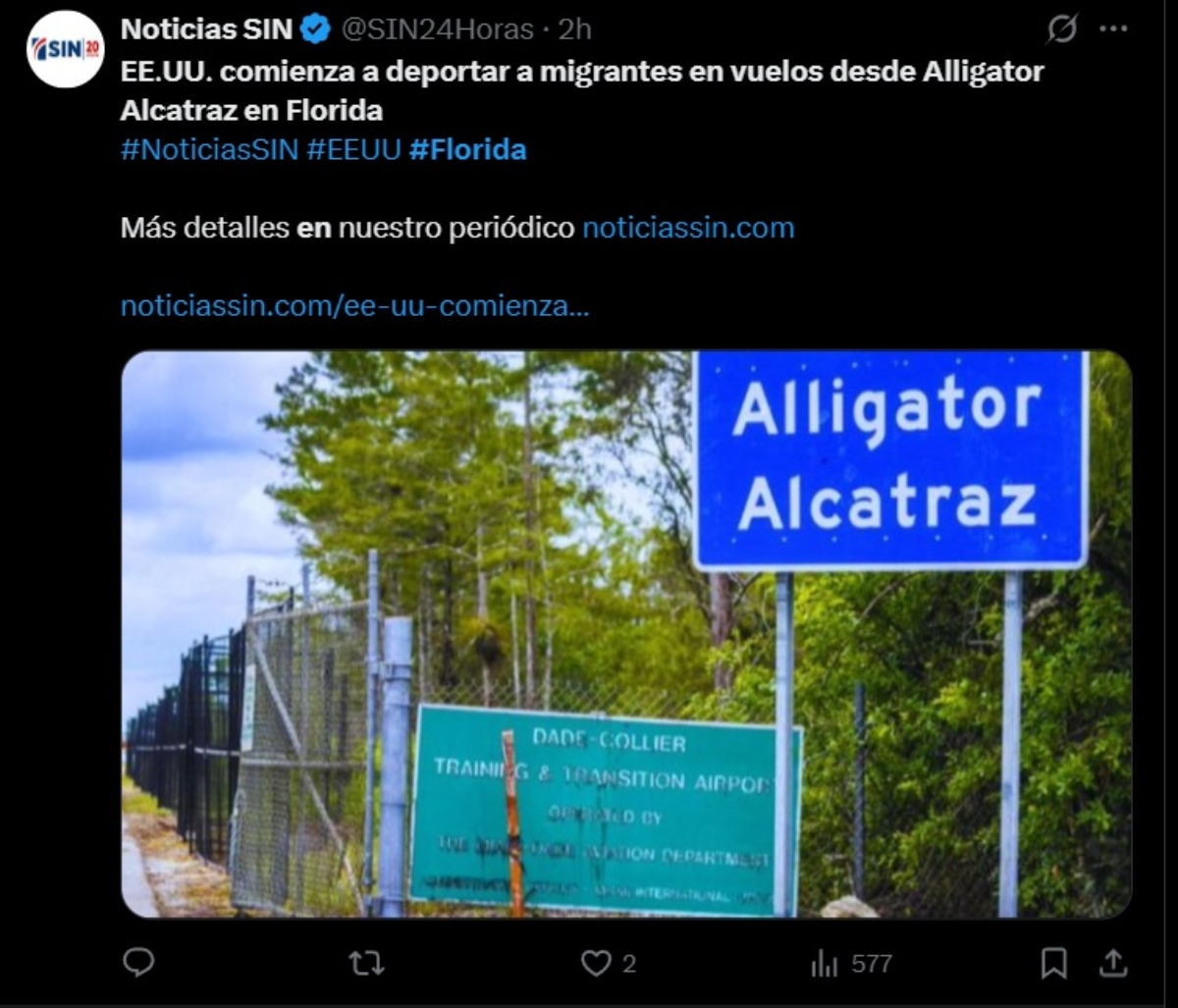Enlarge the Alligator Alcatraz sign photo
Image resolution: width=1178 pixels, height=1008 pixels.
pyautogui.click(x=626, y=634)
